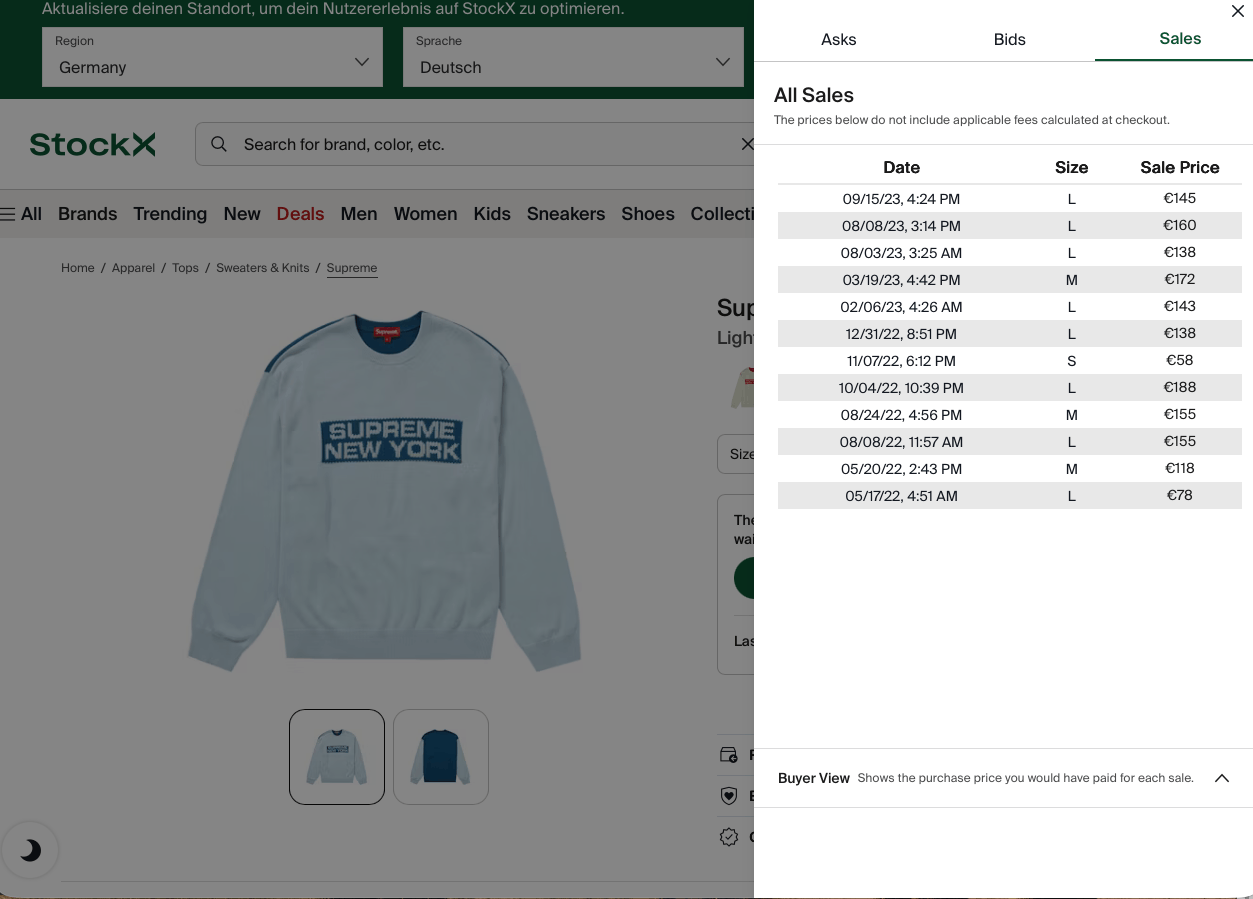1253x899 pixels.
Task: Open the Trending menu
Action: click(x=170, y=214)
